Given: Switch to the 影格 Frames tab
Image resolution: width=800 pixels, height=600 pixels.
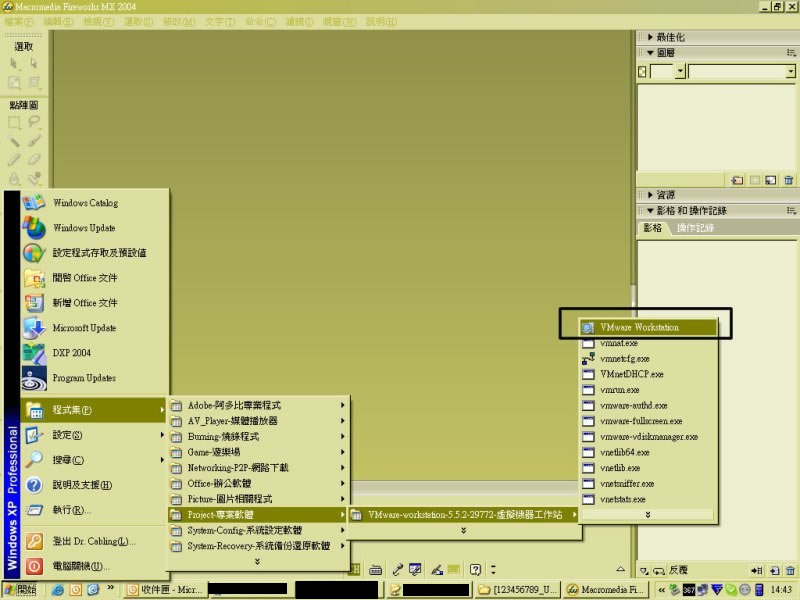Looking at the screenshot, I should (653, 228).
